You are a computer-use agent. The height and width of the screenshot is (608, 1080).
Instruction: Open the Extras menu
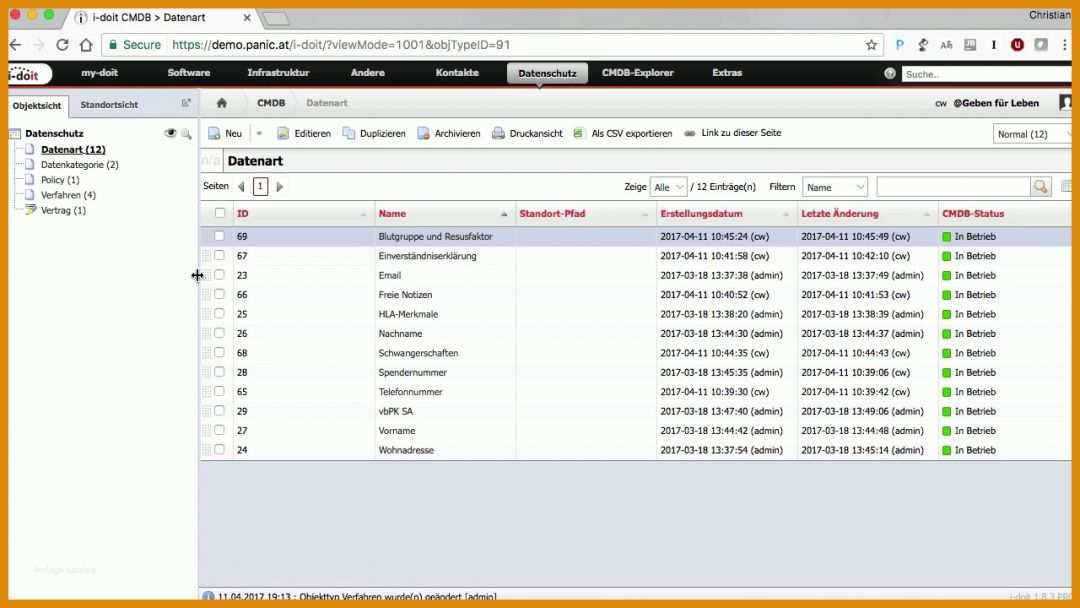click(727, 73)
